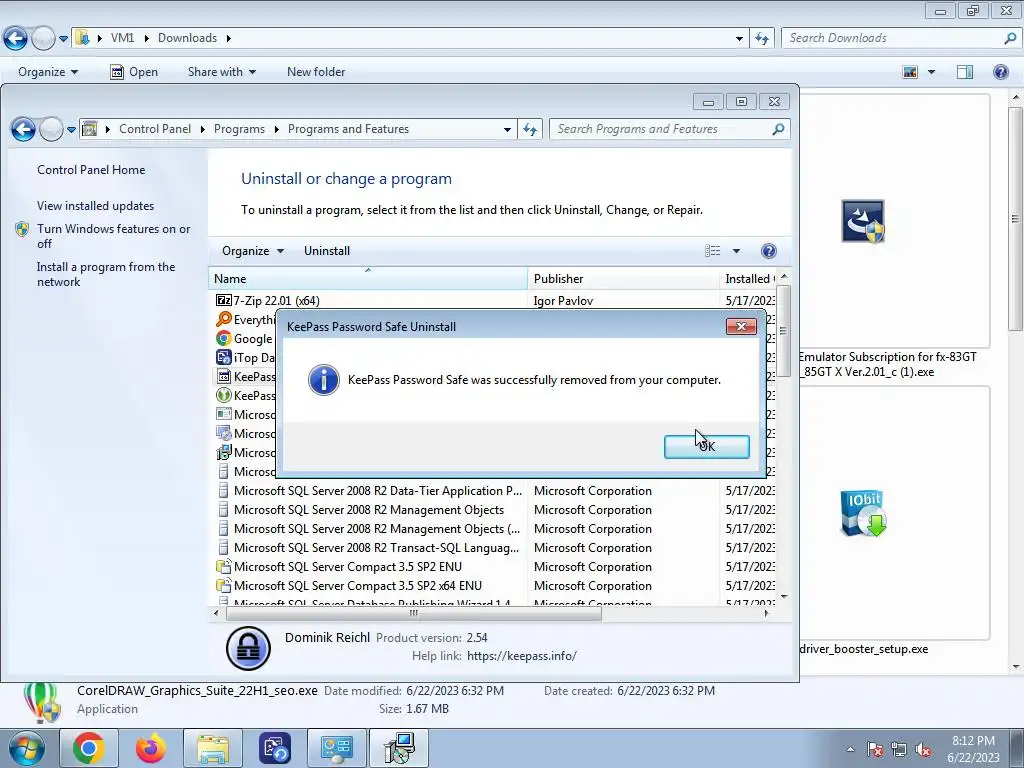
Task: Open Organize menu in Programs and Features
Action: tap(253, 251)
